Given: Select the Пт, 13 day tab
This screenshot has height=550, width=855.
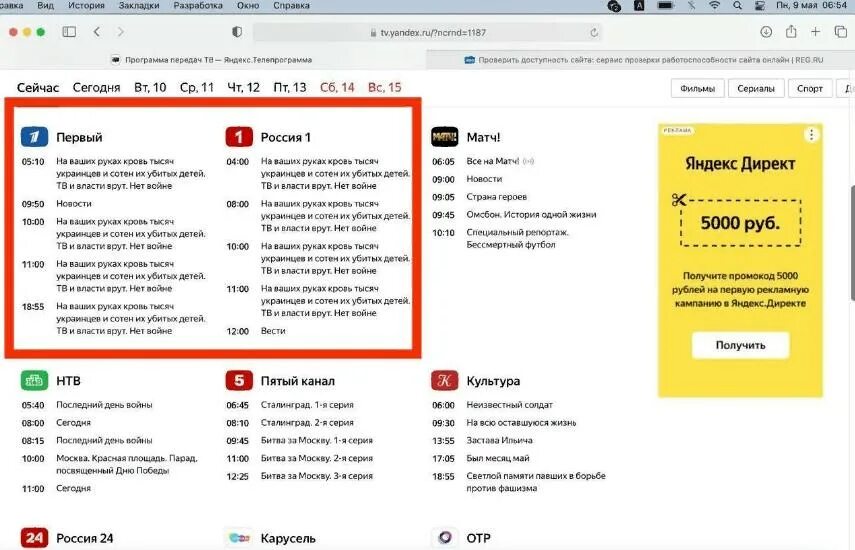Looking at the screenshot, I should click(x=290, y=87).
